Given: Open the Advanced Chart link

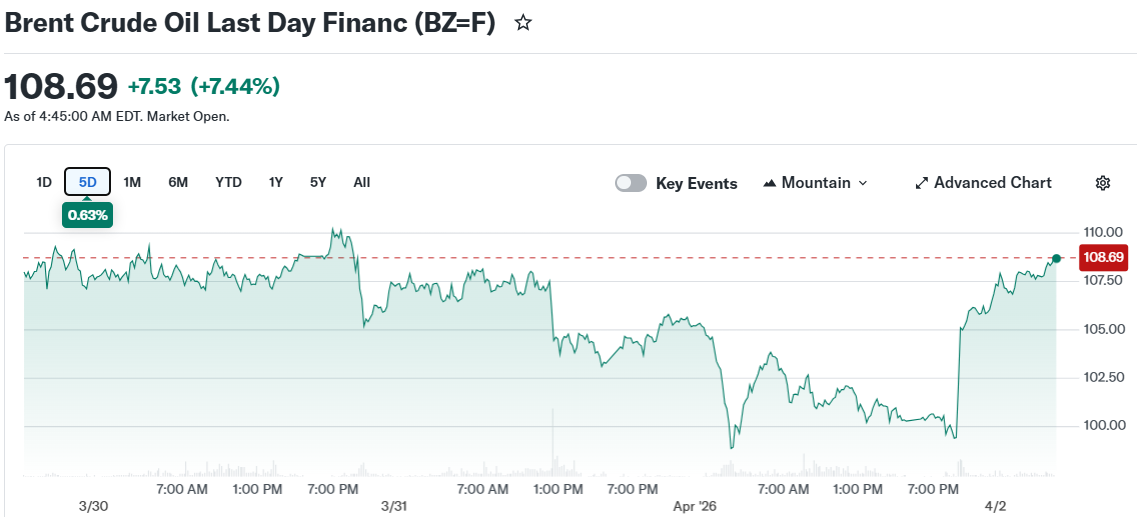Looking at the screenshot, I should coord(992,183).
